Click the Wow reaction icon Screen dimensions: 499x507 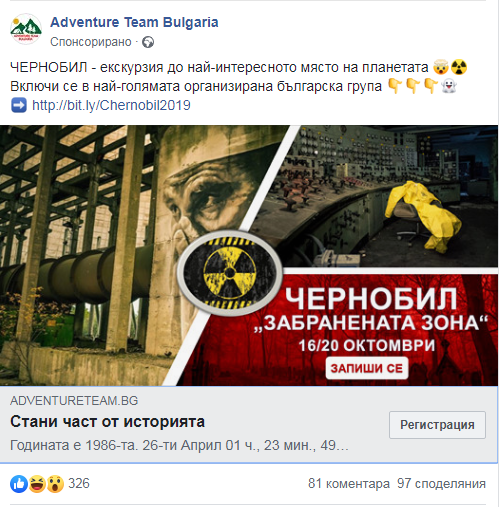(55, 484)
